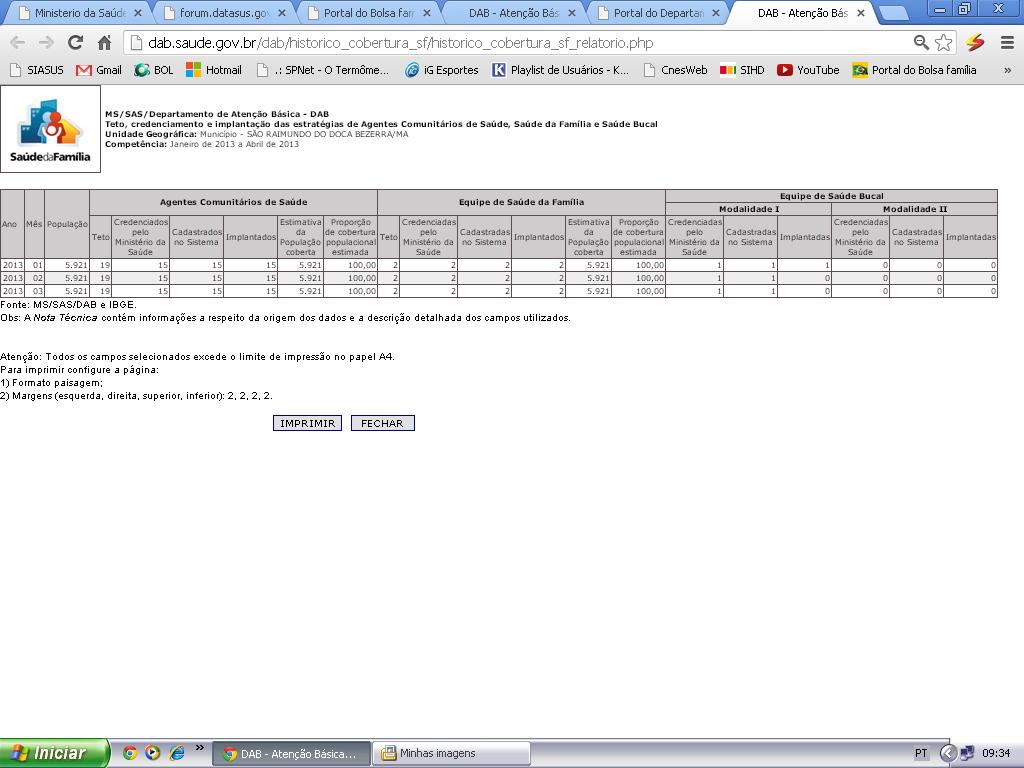The height and width of the screenshot is (768, 1024).
Task: Launch Internet Explorer from quick launch
Action: tap(176, 753)
